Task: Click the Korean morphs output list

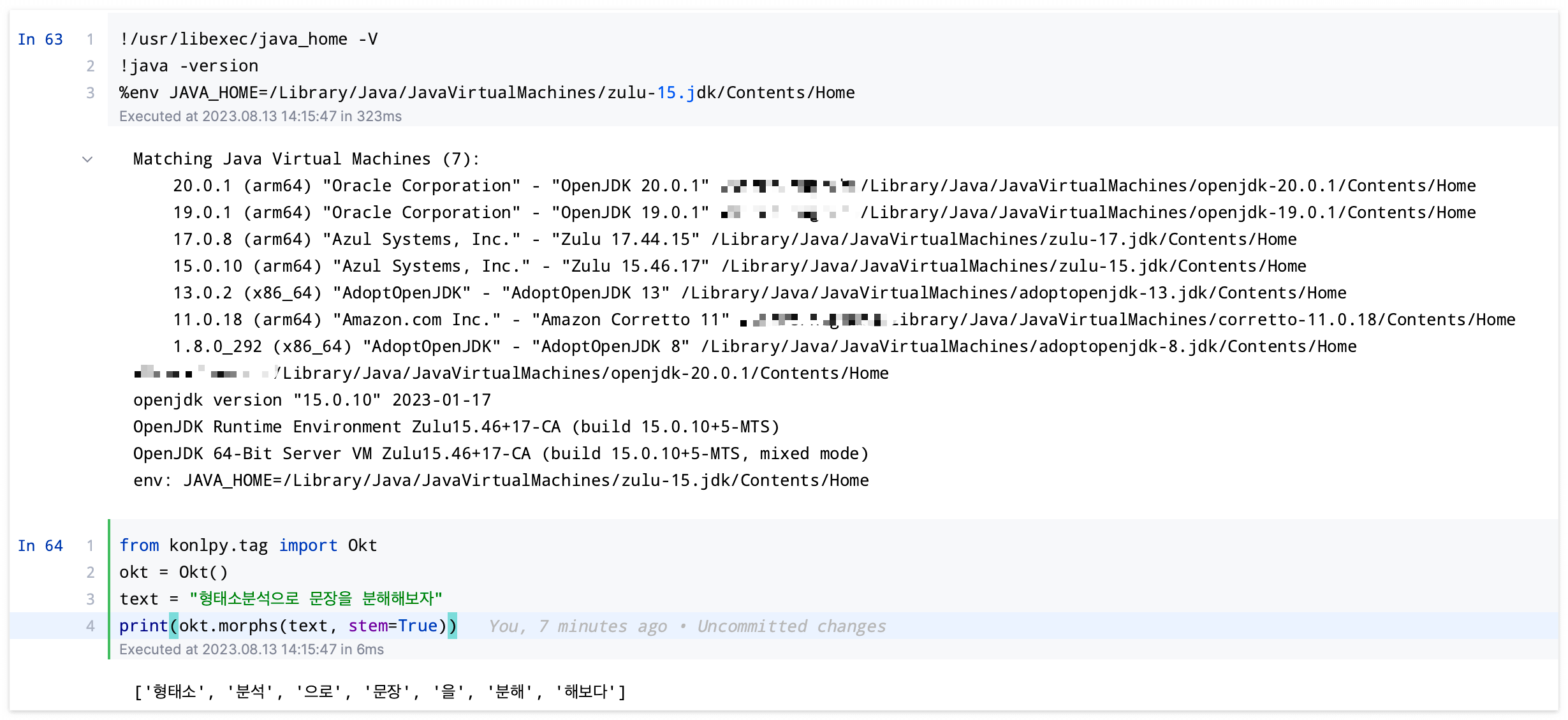Action: click(380, 692)
